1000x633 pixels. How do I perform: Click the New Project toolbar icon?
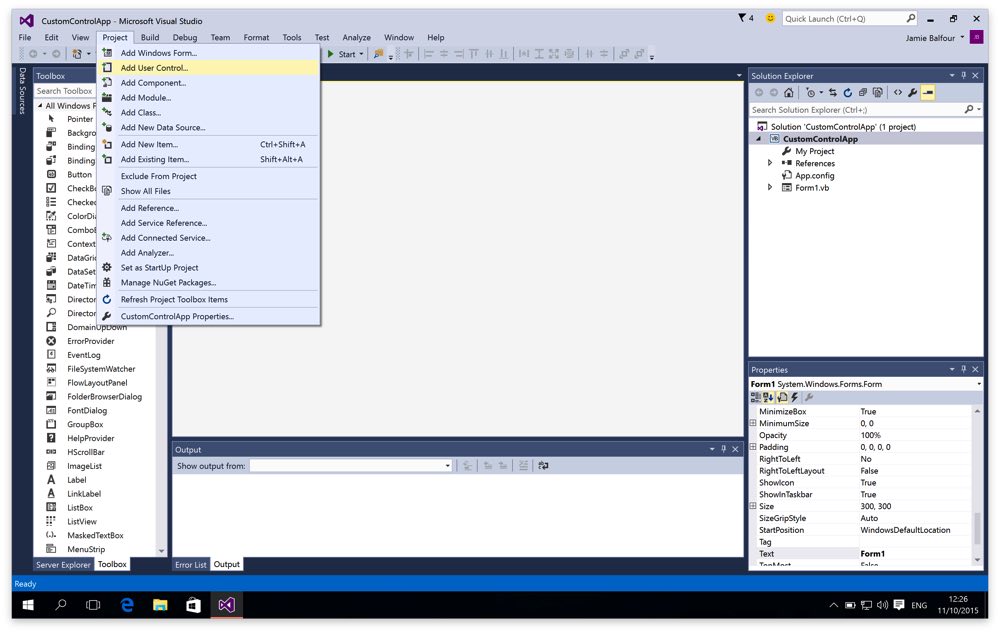coord(77,54)
